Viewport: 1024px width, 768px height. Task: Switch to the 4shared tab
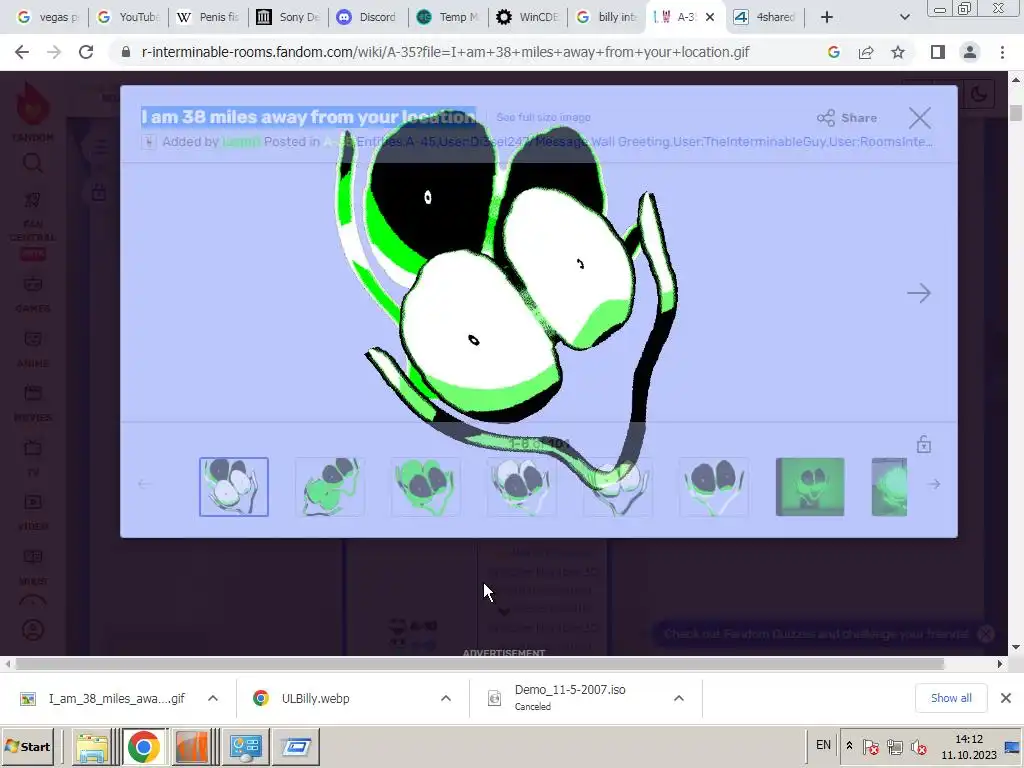(765, 17)
